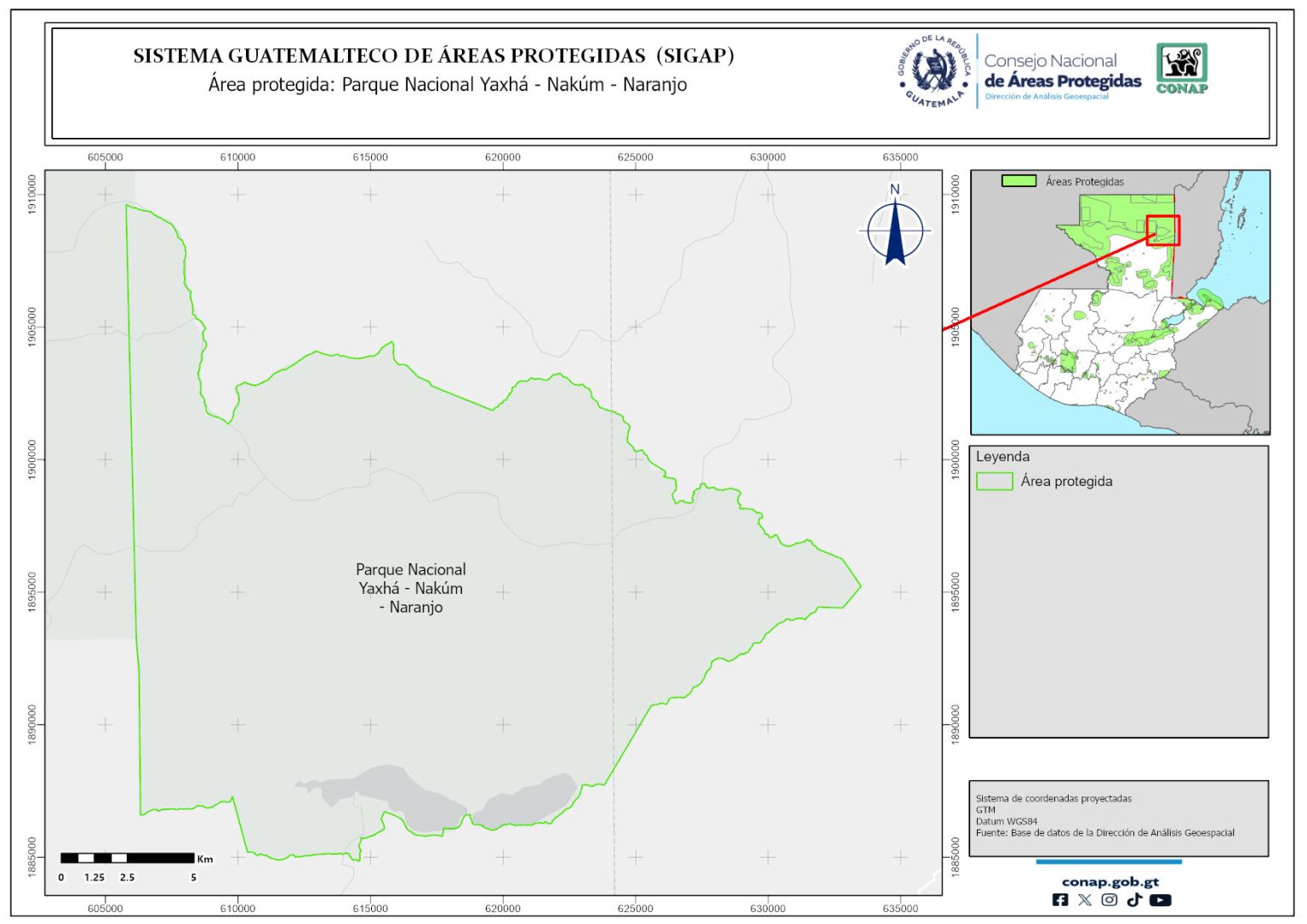Open the X (Twitter) social icon
This screenshot has height=924, width=1307.
pos(1085,900)
